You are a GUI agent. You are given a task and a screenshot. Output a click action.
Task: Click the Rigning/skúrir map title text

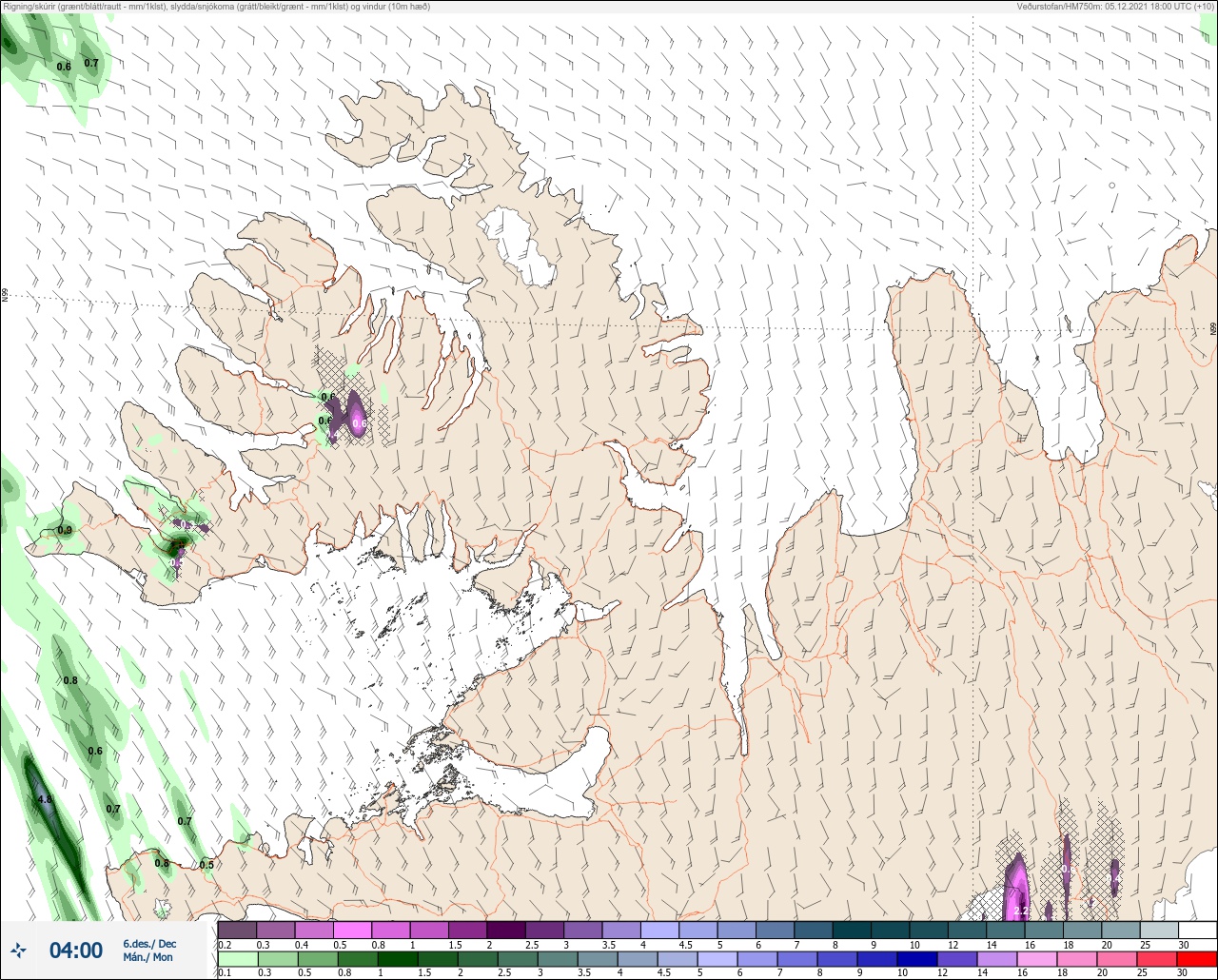coord(217,6)
